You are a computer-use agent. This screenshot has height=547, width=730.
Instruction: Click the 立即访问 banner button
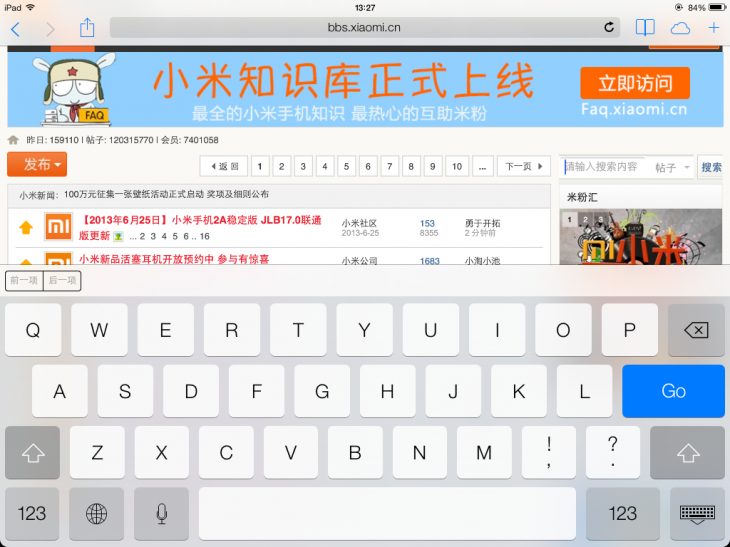click(635, 83)
